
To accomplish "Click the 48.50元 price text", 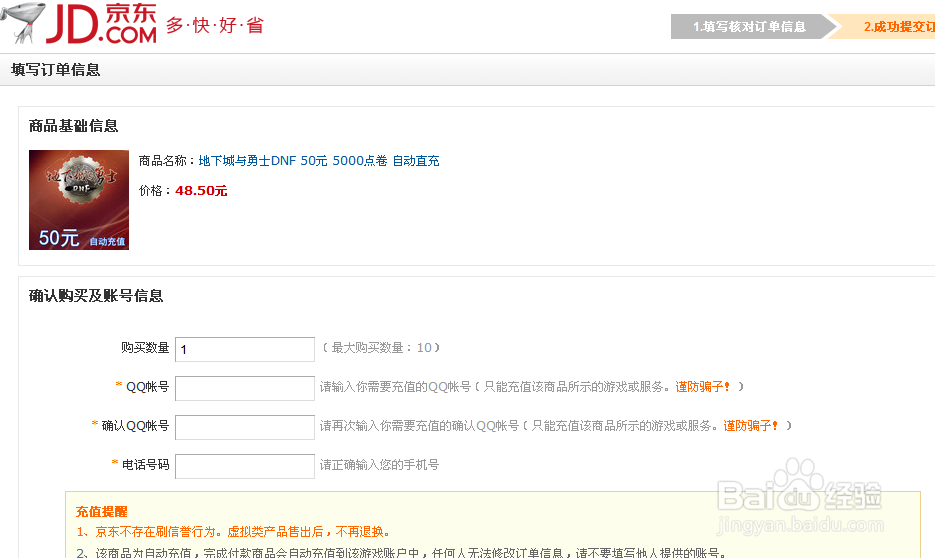I will point(201,191).
